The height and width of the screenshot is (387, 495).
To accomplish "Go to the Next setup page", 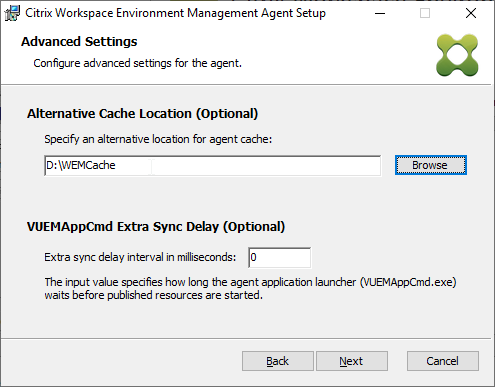I will point(352,361).
